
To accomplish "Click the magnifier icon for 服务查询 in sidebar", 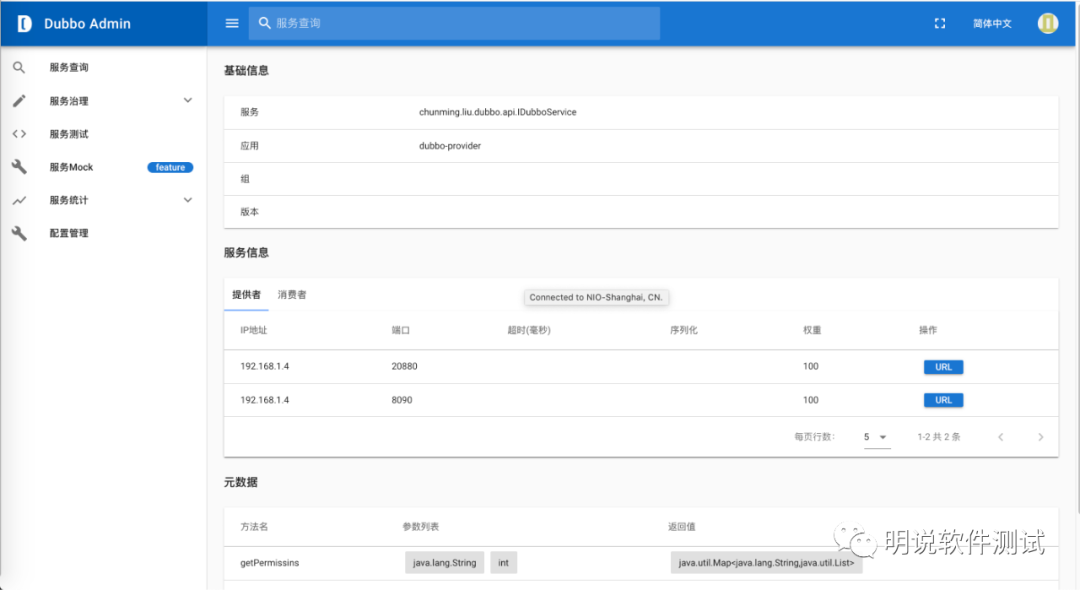I will (19, 68).
